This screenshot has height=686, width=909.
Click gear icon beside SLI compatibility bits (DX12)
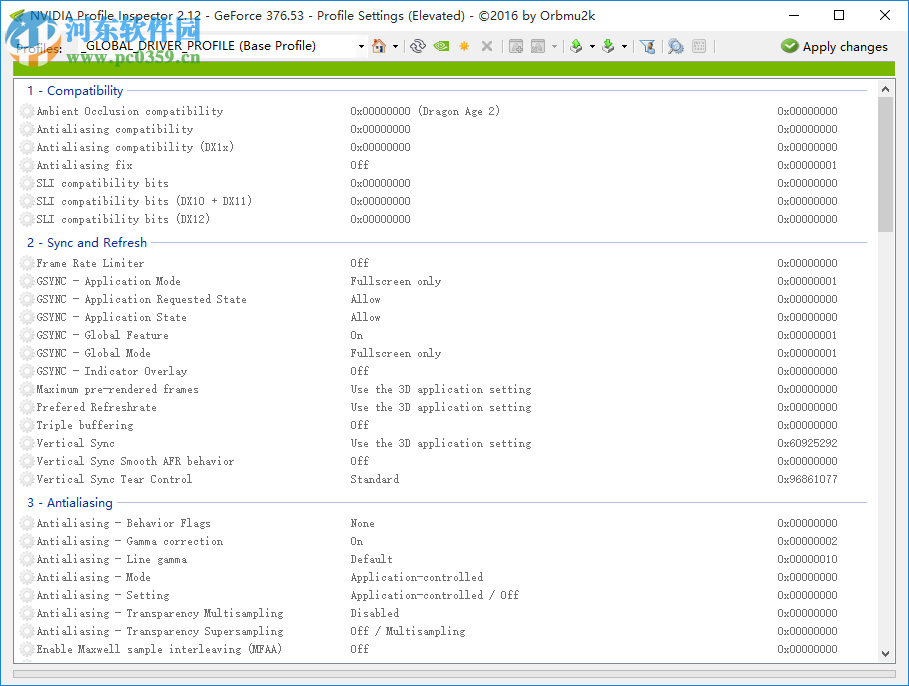click(27, 219)
